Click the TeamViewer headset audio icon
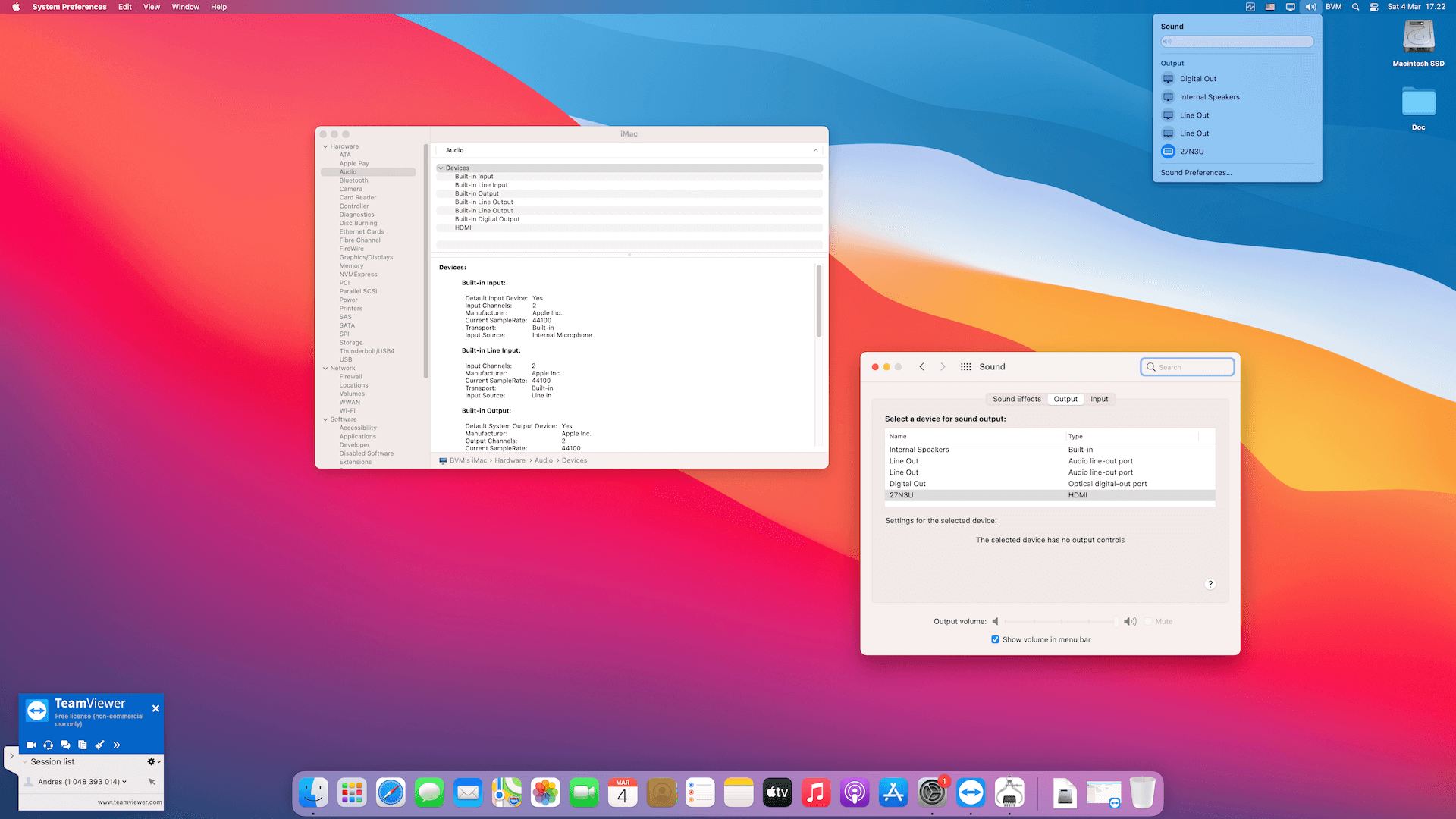Viewport: 1456px width, 819px height. (x=49, y=745)
